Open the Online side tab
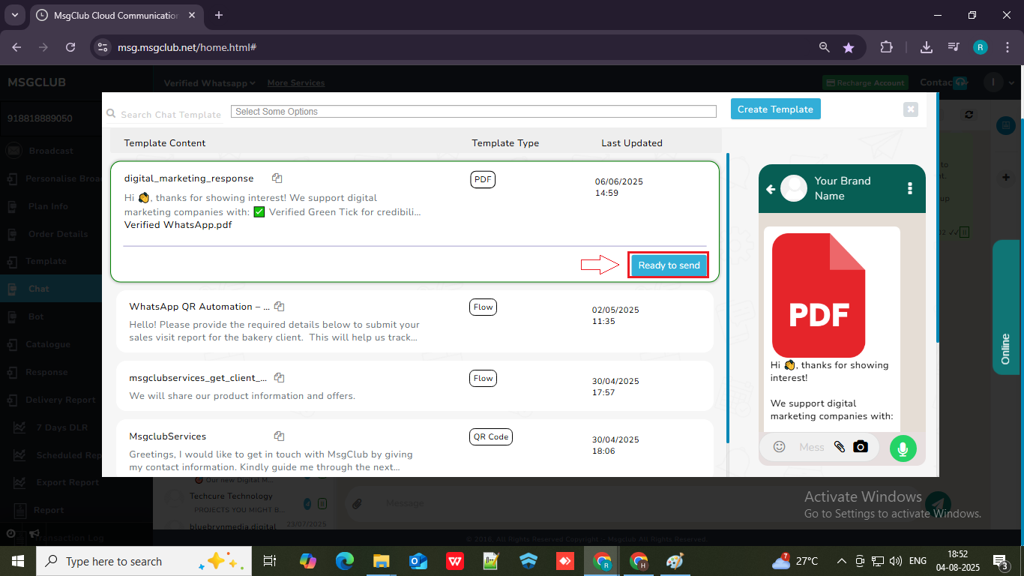1024x576 pixels. tap(1006, 307)
